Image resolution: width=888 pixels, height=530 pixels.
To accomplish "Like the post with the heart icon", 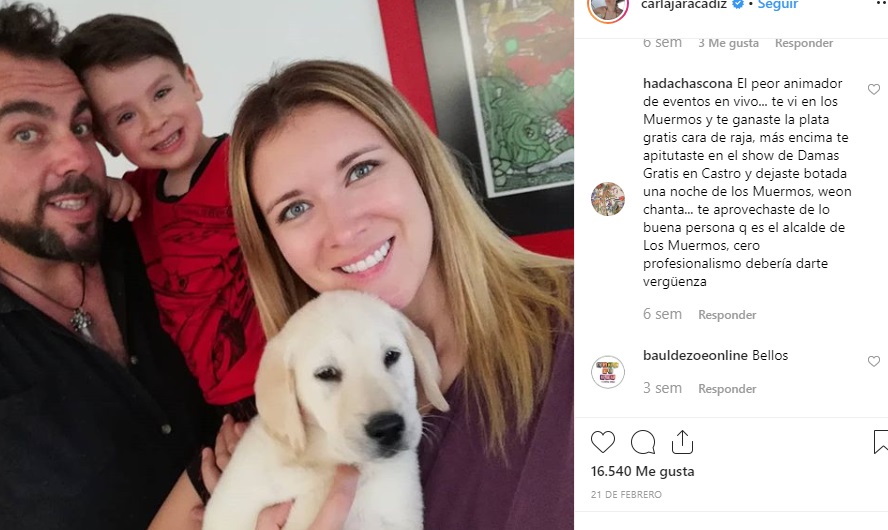I will (603, 442).
